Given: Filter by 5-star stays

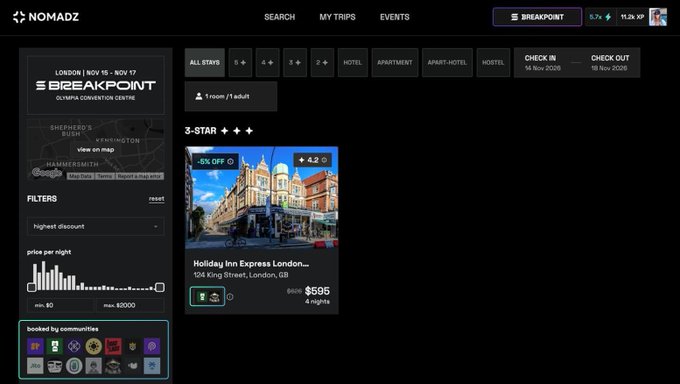Looking at the screenshot, I should click(x=240, y=62).
